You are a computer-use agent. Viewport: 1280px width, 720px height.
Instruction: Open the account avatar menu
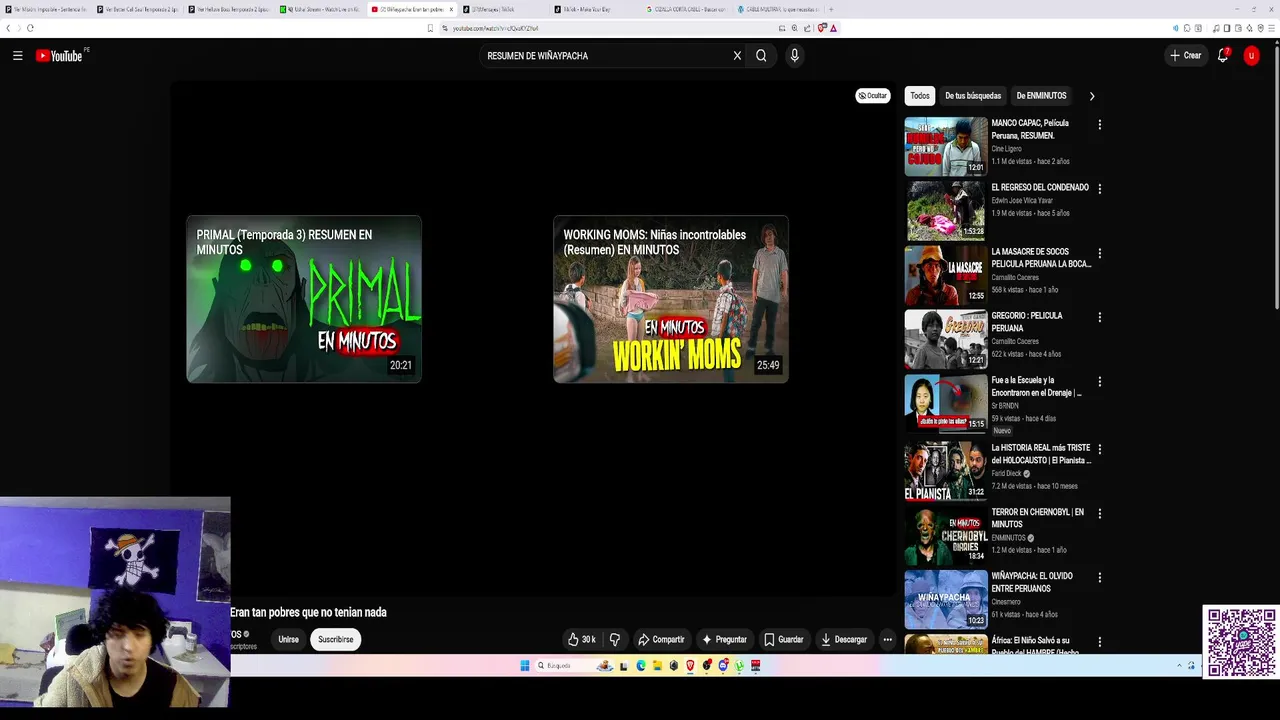(x=1251, y=56)
